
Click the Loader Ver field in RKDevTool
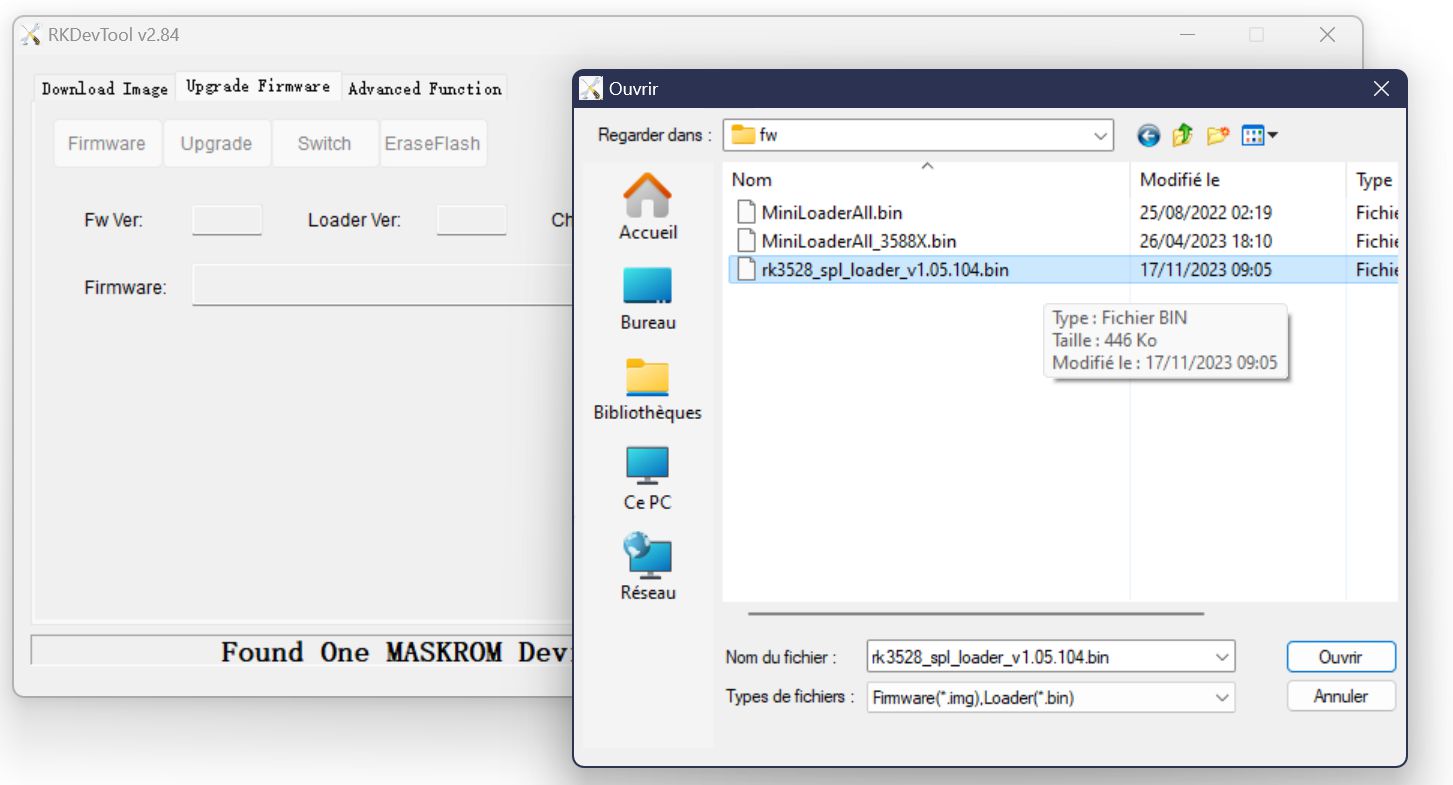point(472,220)
